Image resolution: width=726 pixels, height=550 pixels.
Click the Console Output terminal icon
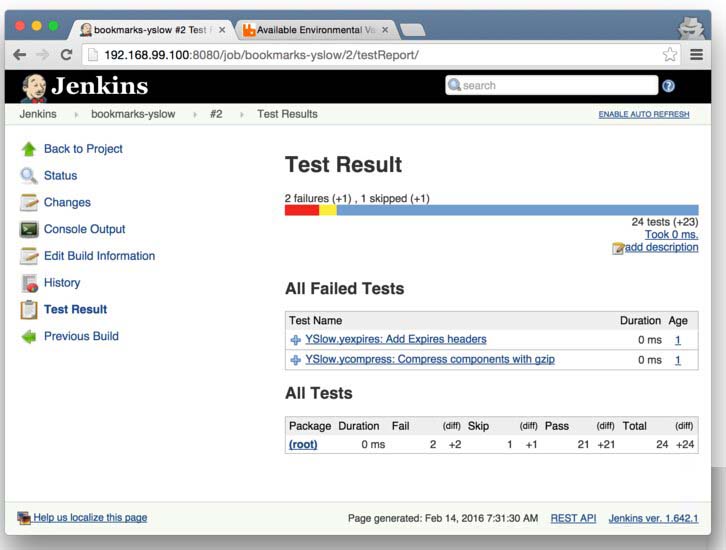click(x=29, y=229)
